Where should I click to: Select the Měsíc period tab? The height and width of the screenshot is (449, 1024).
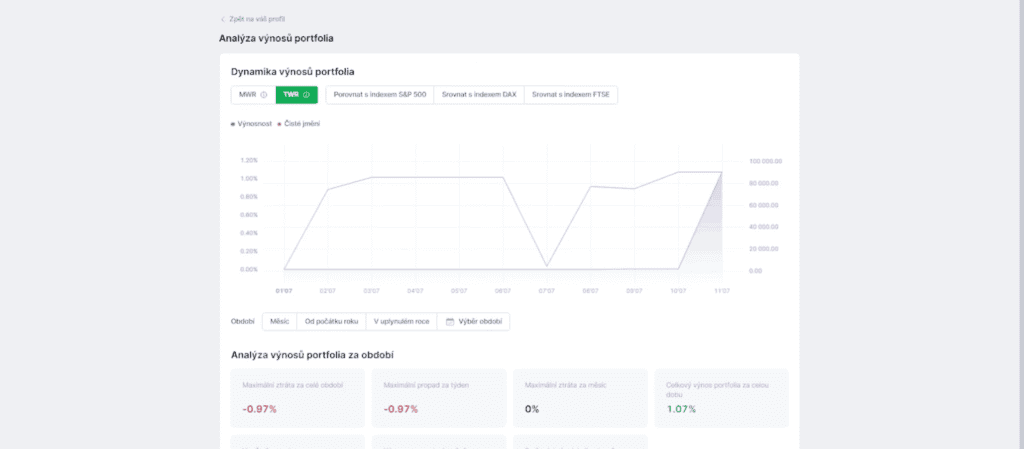pyautogui.click(x=280, y=322)
